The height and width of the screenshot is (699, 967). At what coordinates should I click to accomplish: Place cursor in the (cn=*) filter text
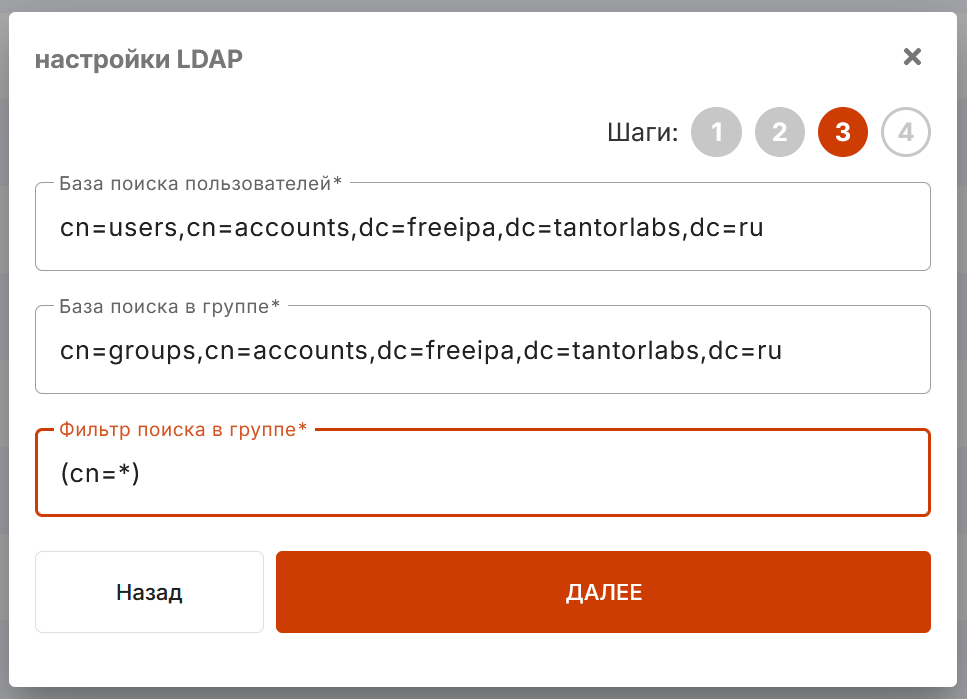pyautogui.click(x=100, y=473)
